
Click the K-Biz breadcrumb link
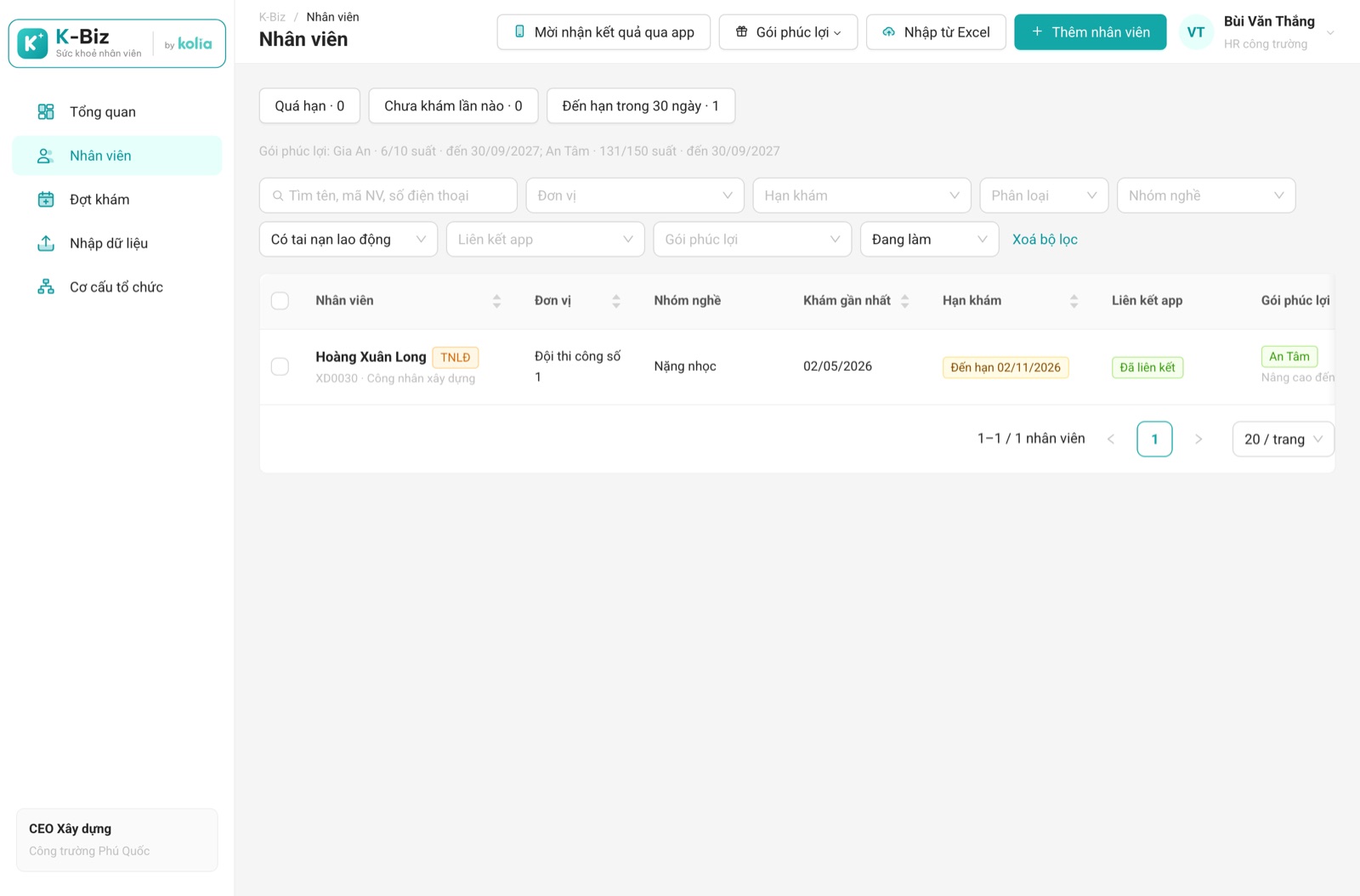tap(272, 17)
